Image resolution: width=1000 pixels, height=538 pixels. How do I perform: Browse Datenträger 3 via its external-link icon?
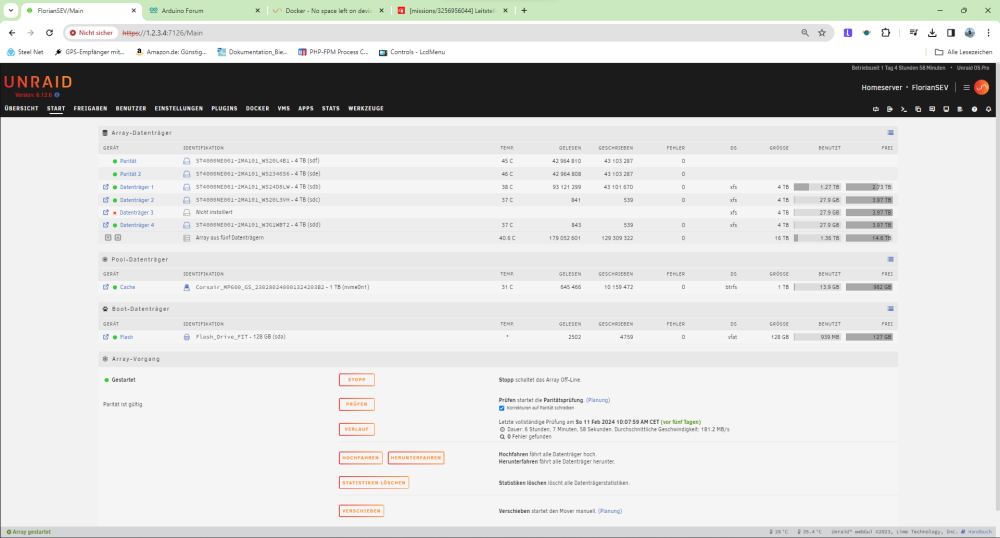coord(106,212)
